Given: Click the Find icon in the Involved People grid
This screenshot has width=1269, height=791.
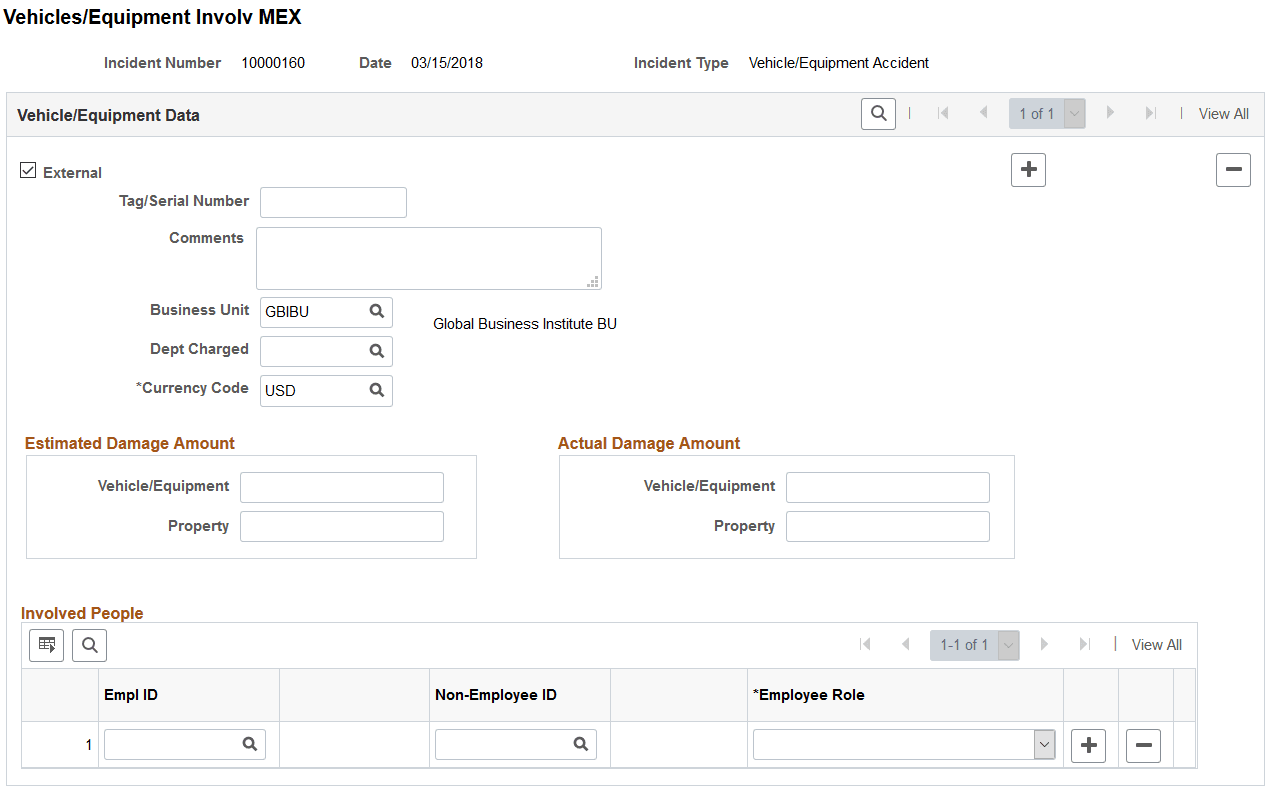Looking at the screenshot, I should [x=89, y=645].
